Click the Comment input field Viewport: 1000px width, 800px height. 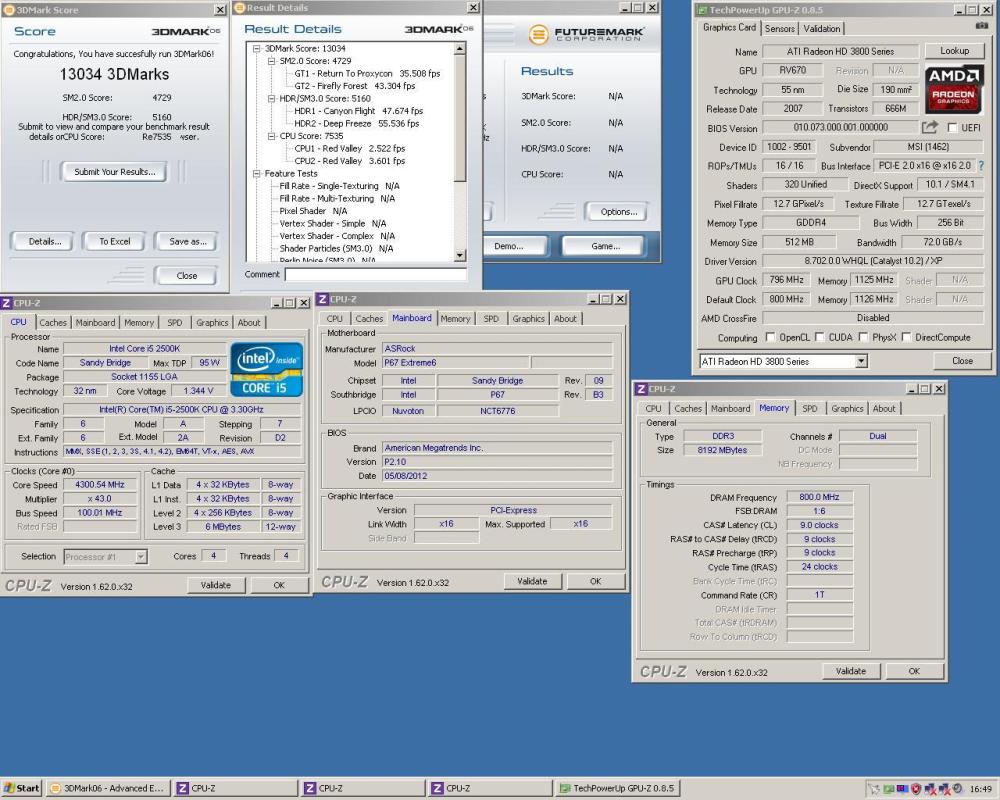[376, 274]
